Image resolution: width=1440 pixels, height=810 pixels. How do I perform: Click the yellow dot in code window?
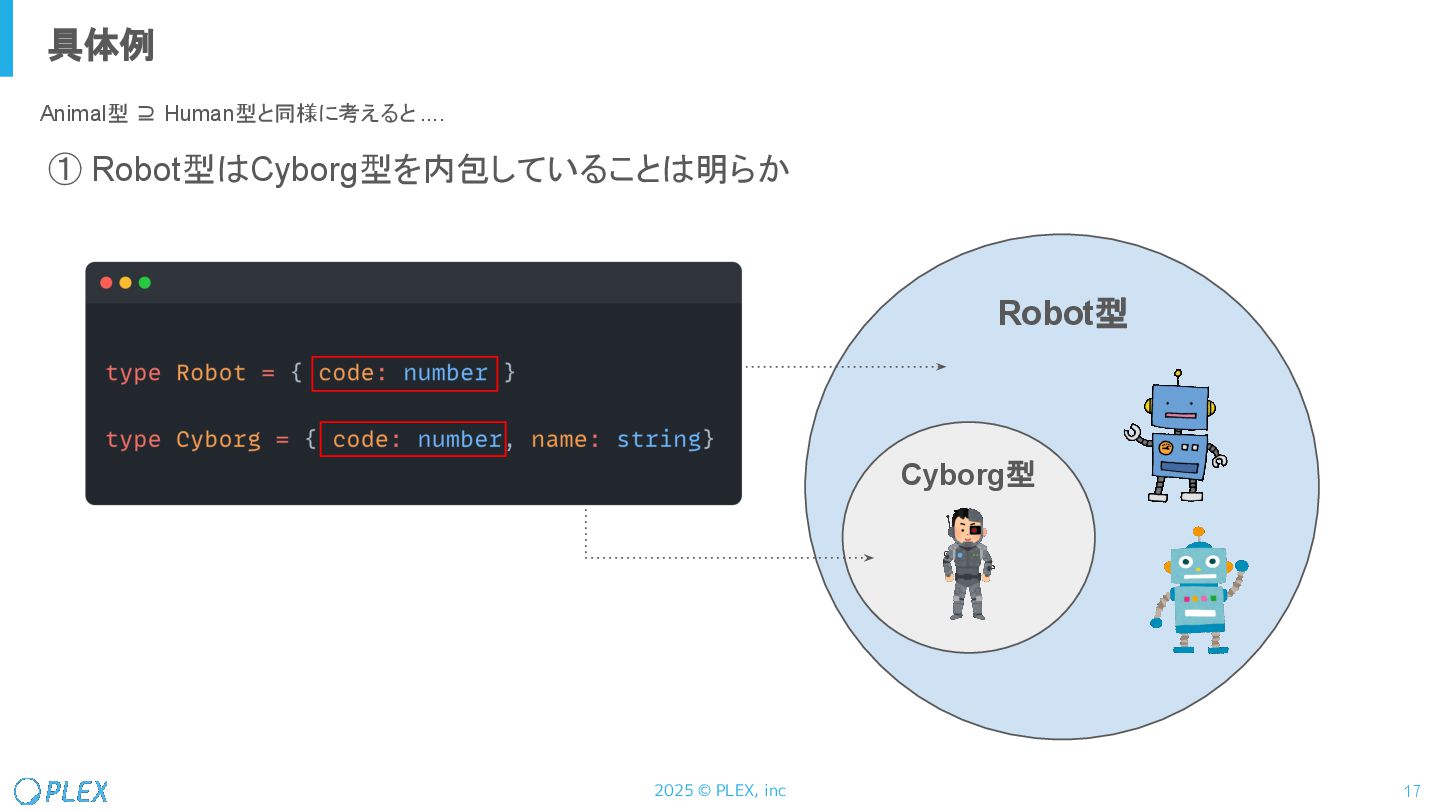pos(126,283)
